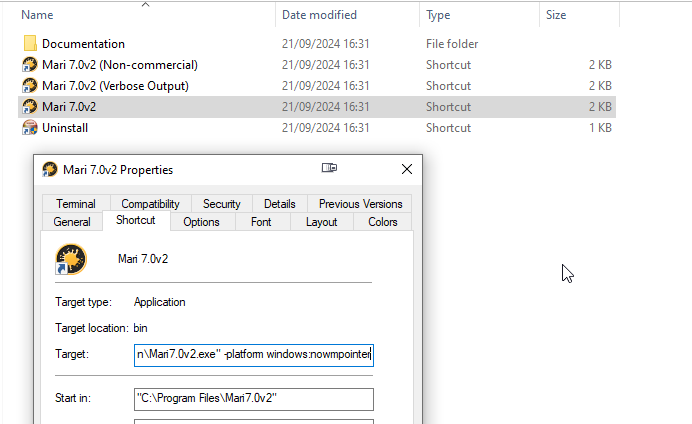Sort files by Name column header
This screenshot has height=424, width=692.
coord(37,15)
